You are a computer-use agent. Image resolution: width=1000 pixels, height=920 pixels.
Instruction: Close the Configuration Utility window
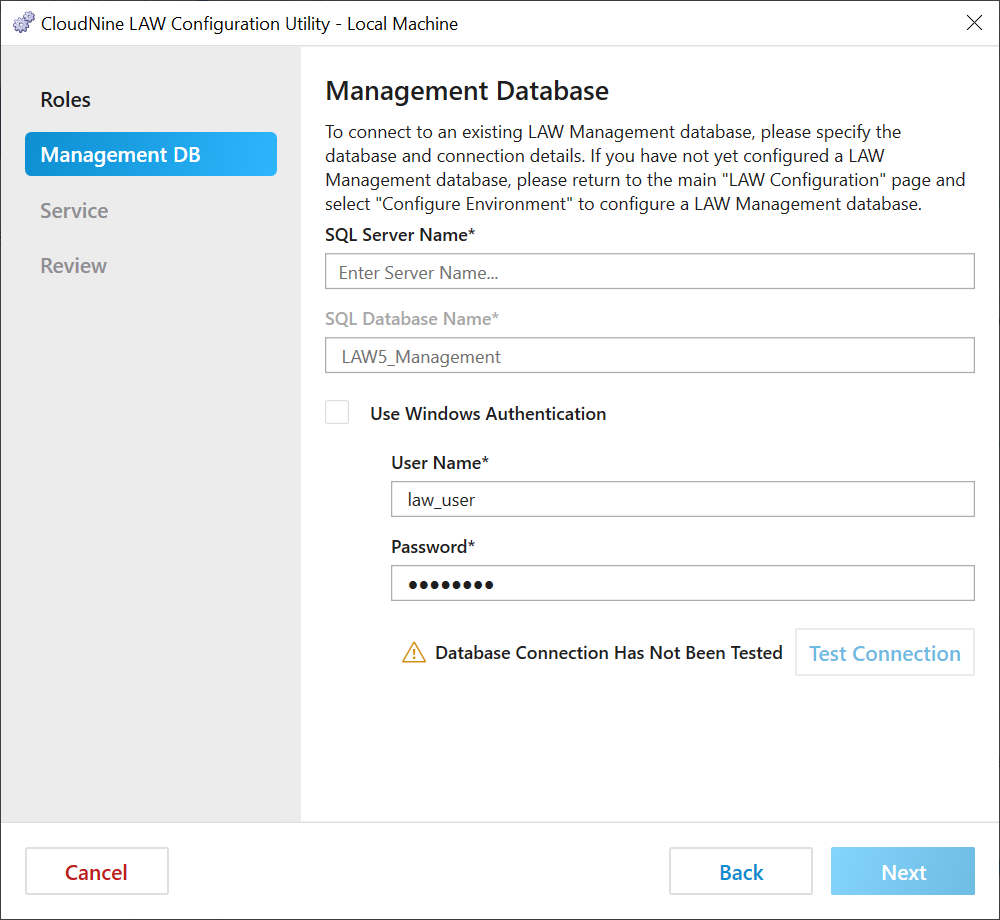click(974, 23)
